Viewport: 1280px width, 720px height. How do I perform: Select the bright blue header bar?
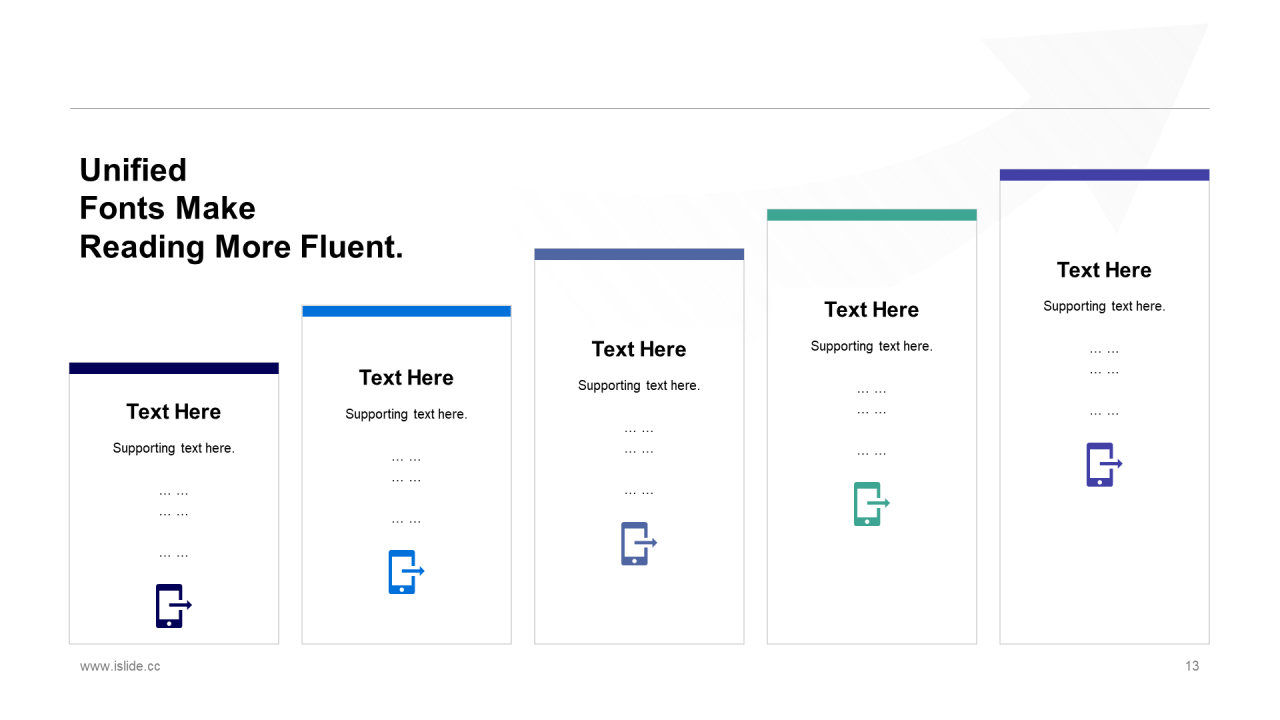[406, 311]
